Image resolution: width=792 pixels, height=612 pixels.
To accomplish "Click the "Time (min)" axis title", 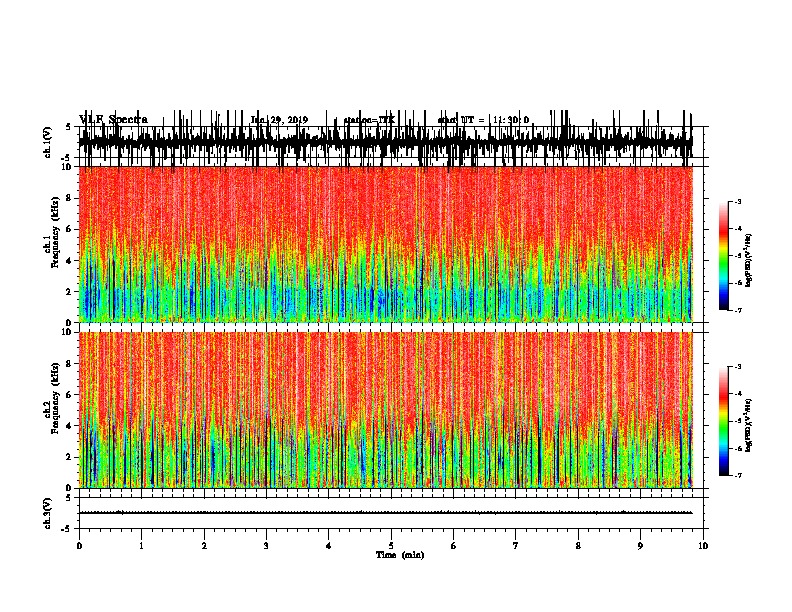I will point(400,555).
